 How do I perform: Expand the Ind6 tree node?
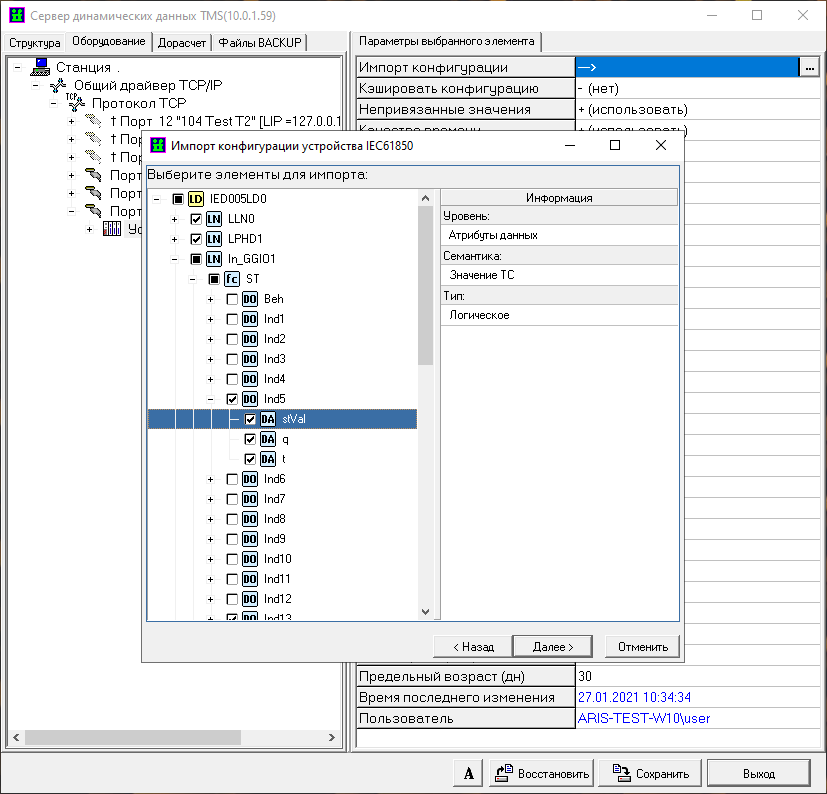click(211, 479)
